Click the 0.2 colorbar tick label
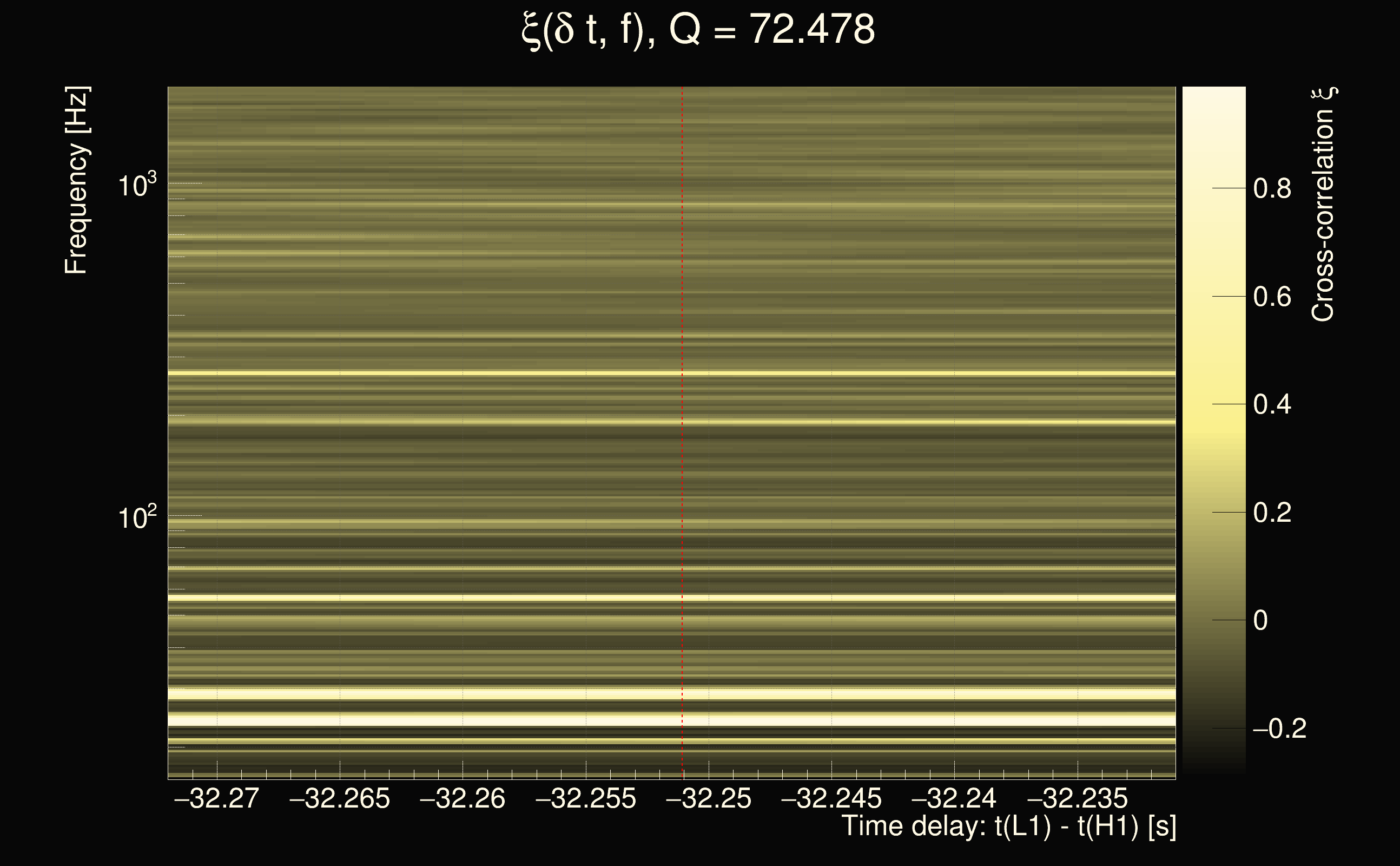 (1272, 512)
